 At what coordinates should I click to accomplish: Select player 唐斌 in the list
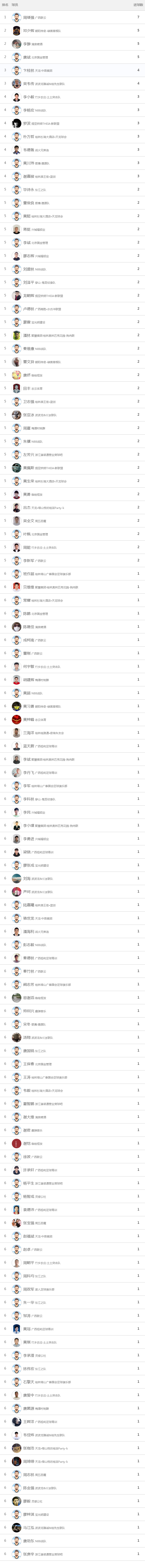[72, 57]
